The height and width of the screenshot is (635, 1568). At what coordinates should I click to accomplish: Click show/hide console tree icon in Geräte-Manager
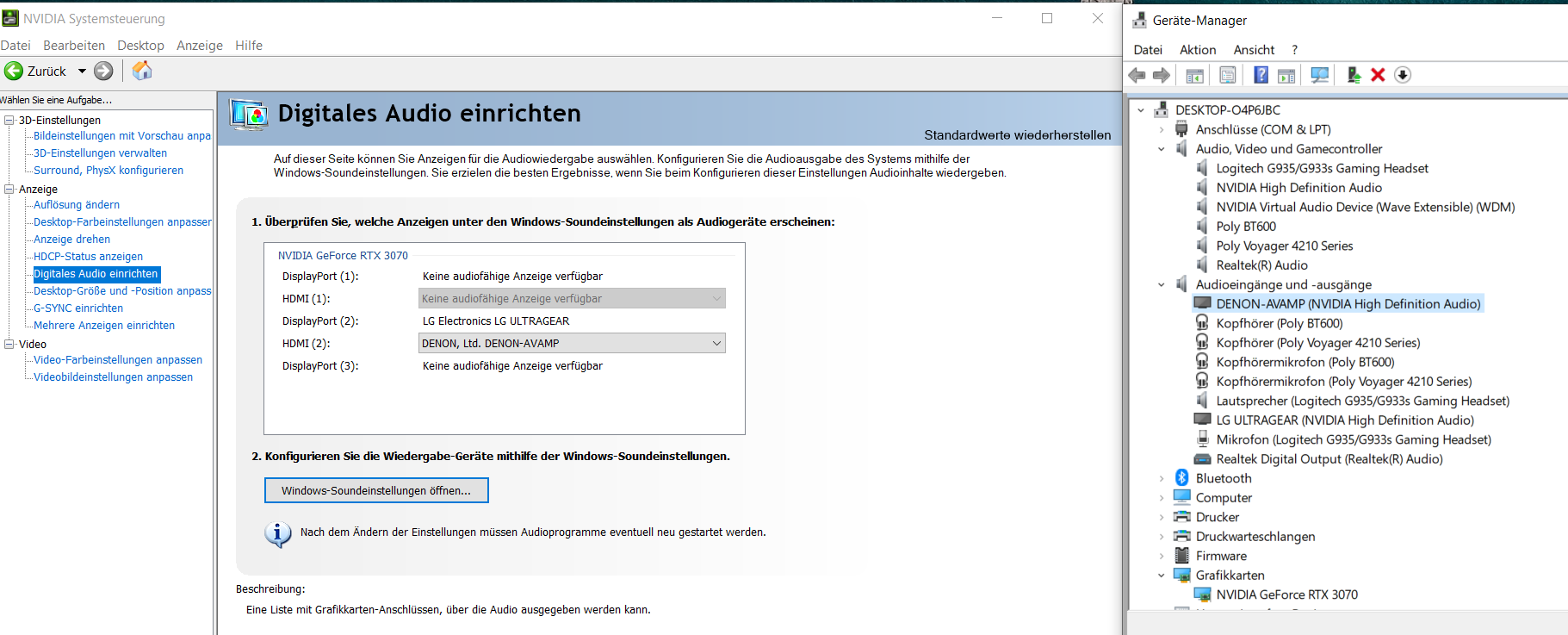1195,76
